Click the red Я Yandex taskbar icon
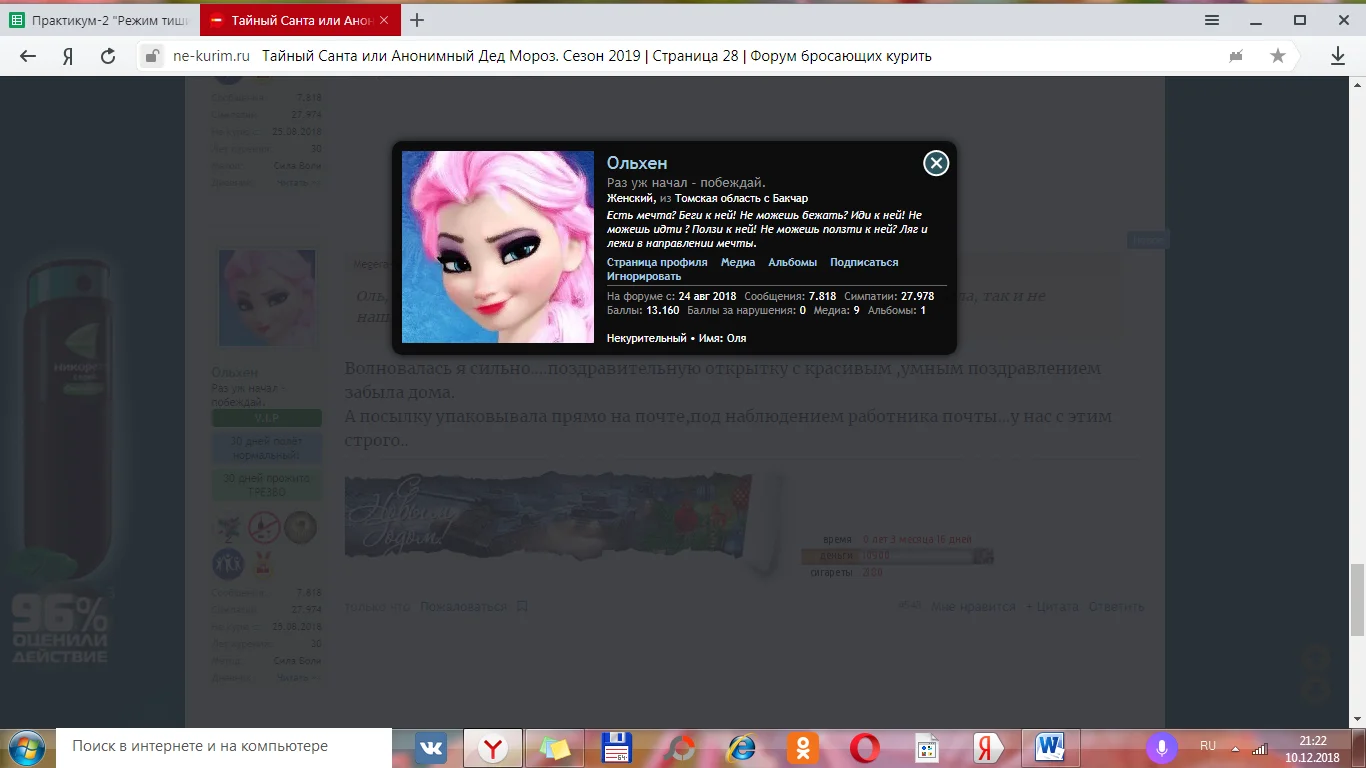The height and width of the screenshot is (768, 1366). [989, 747]
